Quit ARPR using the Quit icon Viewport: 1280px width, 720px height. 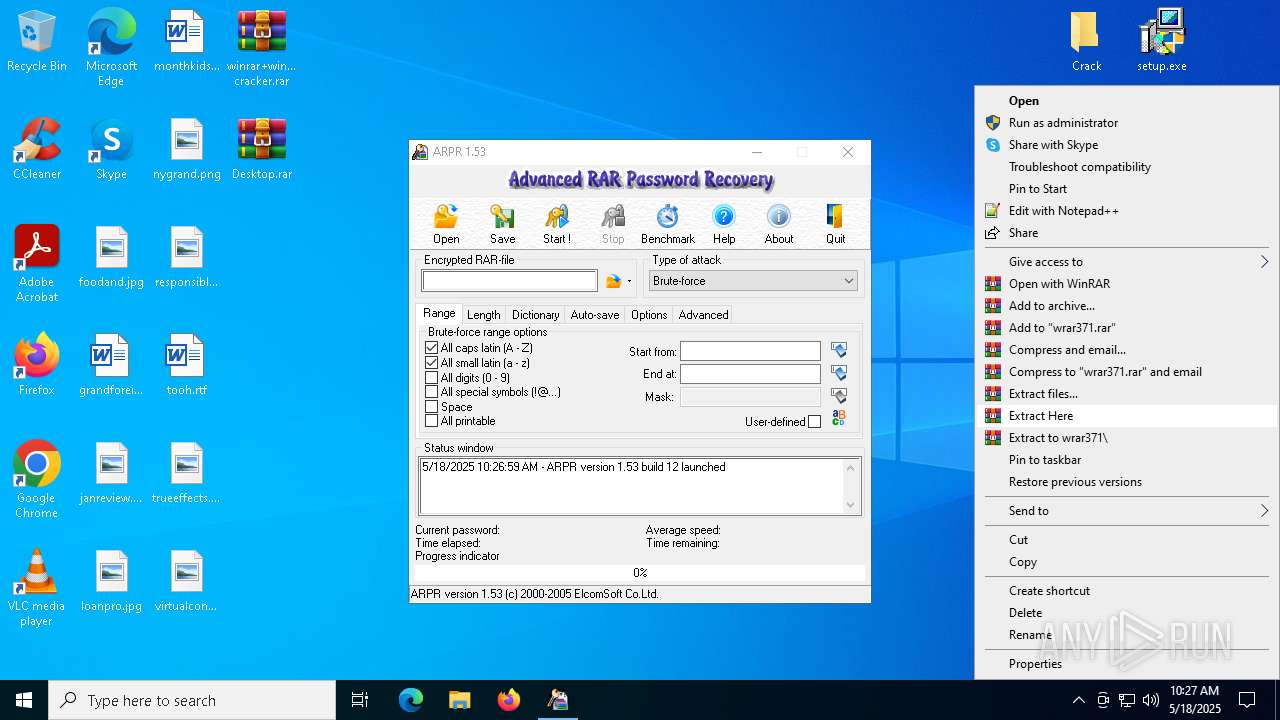(x=835, y=224)
